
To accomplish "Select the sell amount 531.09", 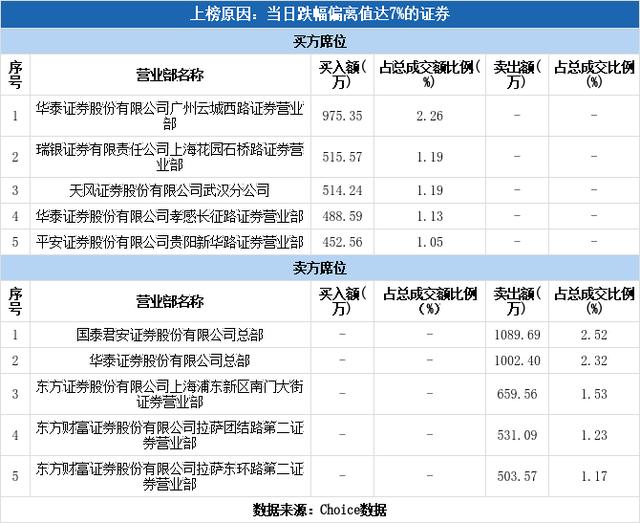I will [517, 436].
